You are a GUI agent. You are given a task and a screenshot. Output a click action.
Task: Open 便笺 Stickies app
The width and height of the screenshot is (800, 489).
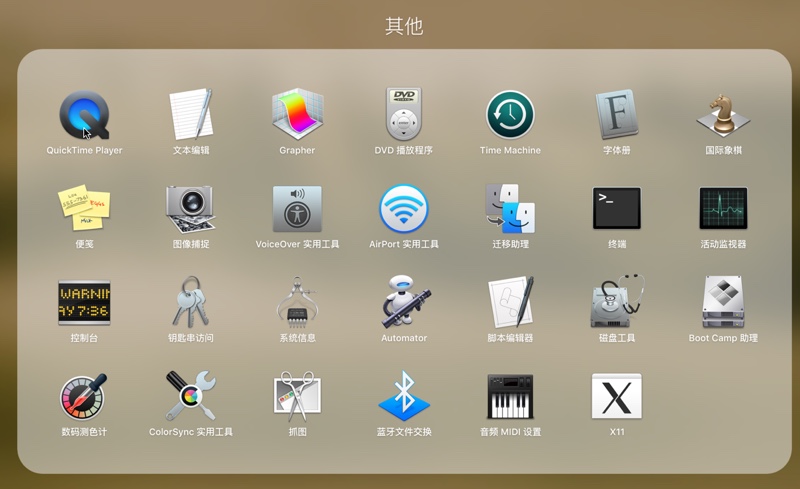click(x=84, y=208)
